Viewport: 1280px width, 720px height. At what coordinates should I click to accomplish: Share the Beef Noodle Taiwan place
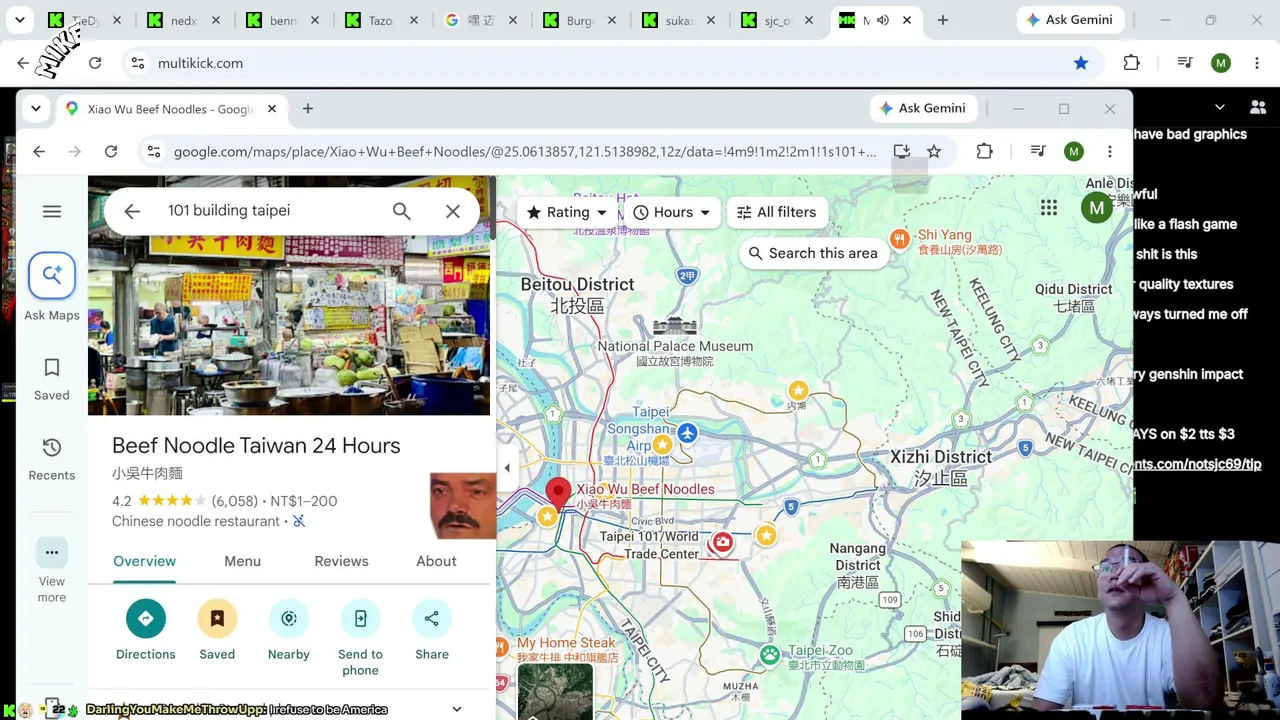pos(432,630)
